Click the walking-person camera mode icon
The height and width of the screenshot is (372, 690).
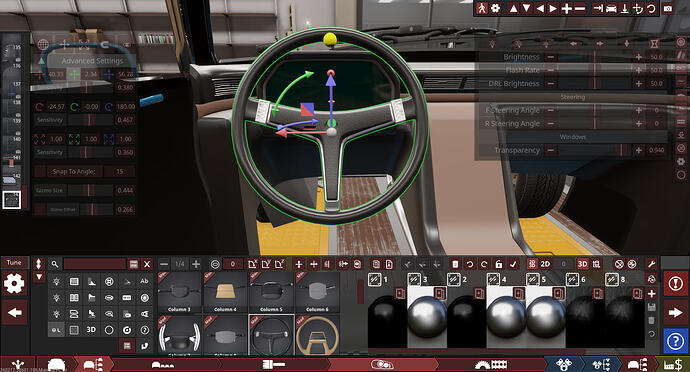coord(482,8)
